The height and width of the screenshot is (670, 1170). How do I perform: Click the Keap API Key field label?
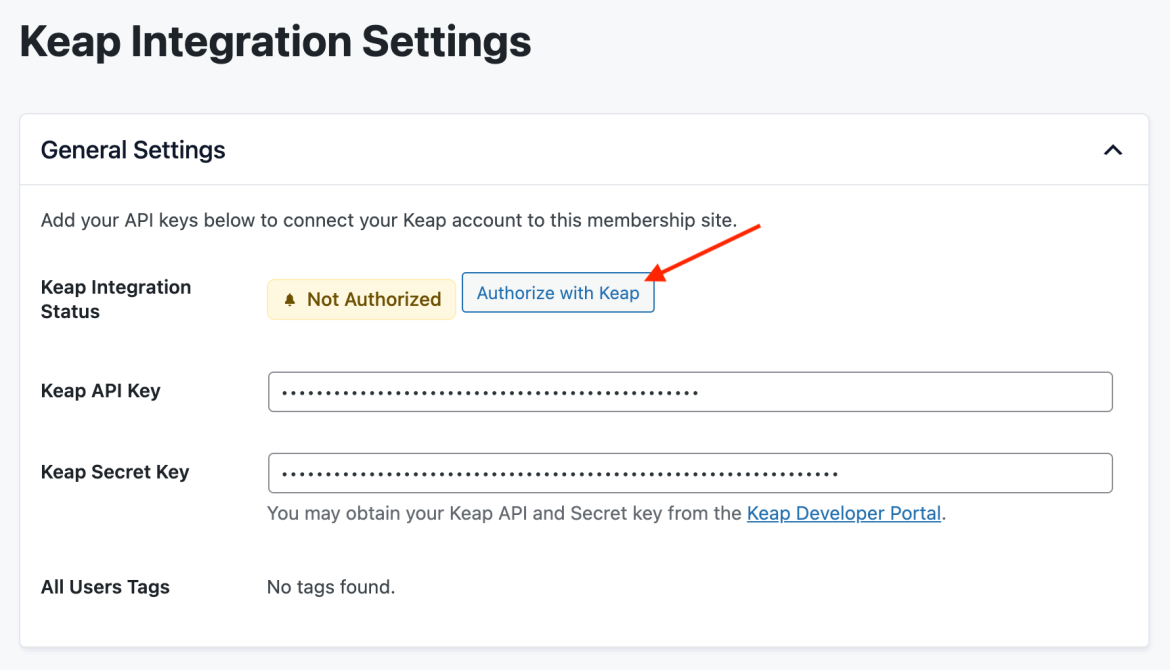click(101, 391)
